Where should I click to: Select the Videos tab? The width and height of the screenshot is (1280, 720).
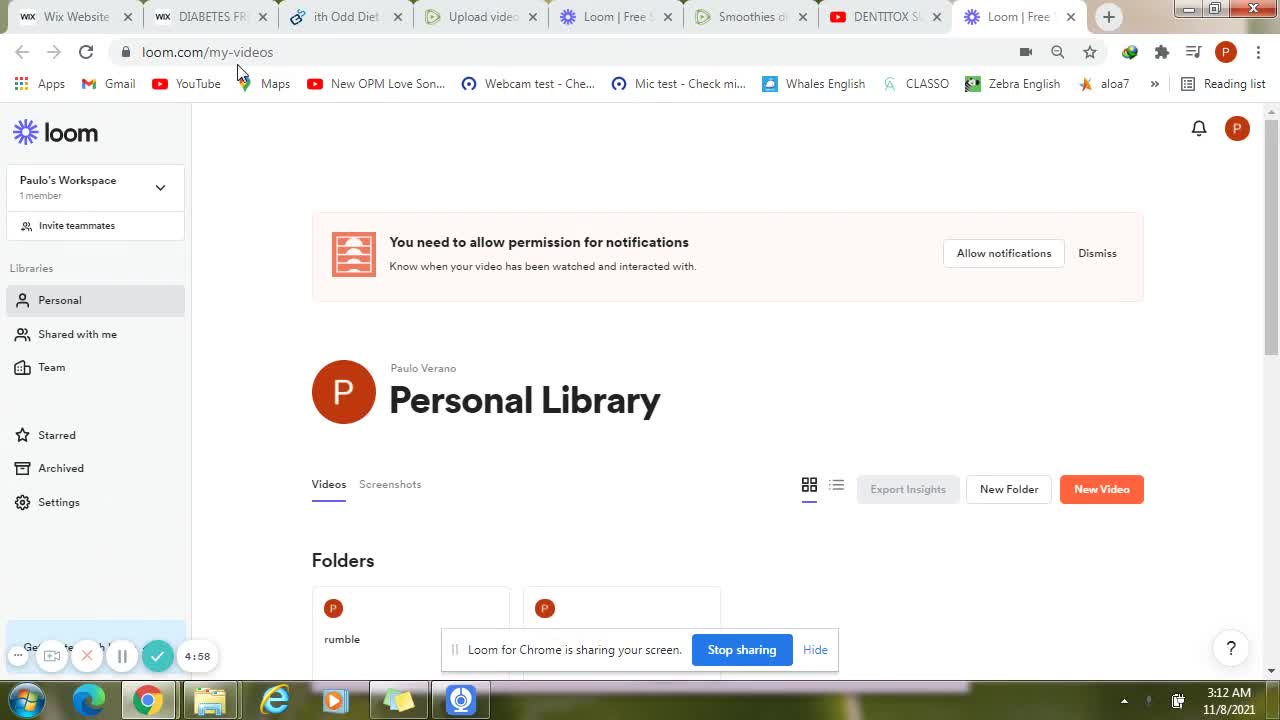pos(328,484)
